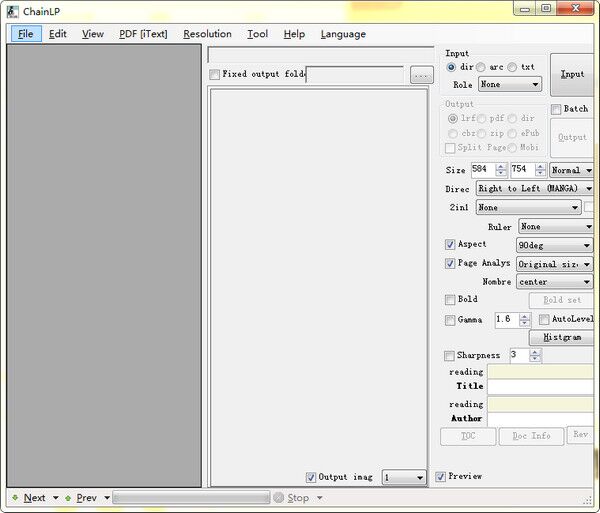600x513 pixels.
Task: Click the Title text input field
Action: tap(540, 386)
